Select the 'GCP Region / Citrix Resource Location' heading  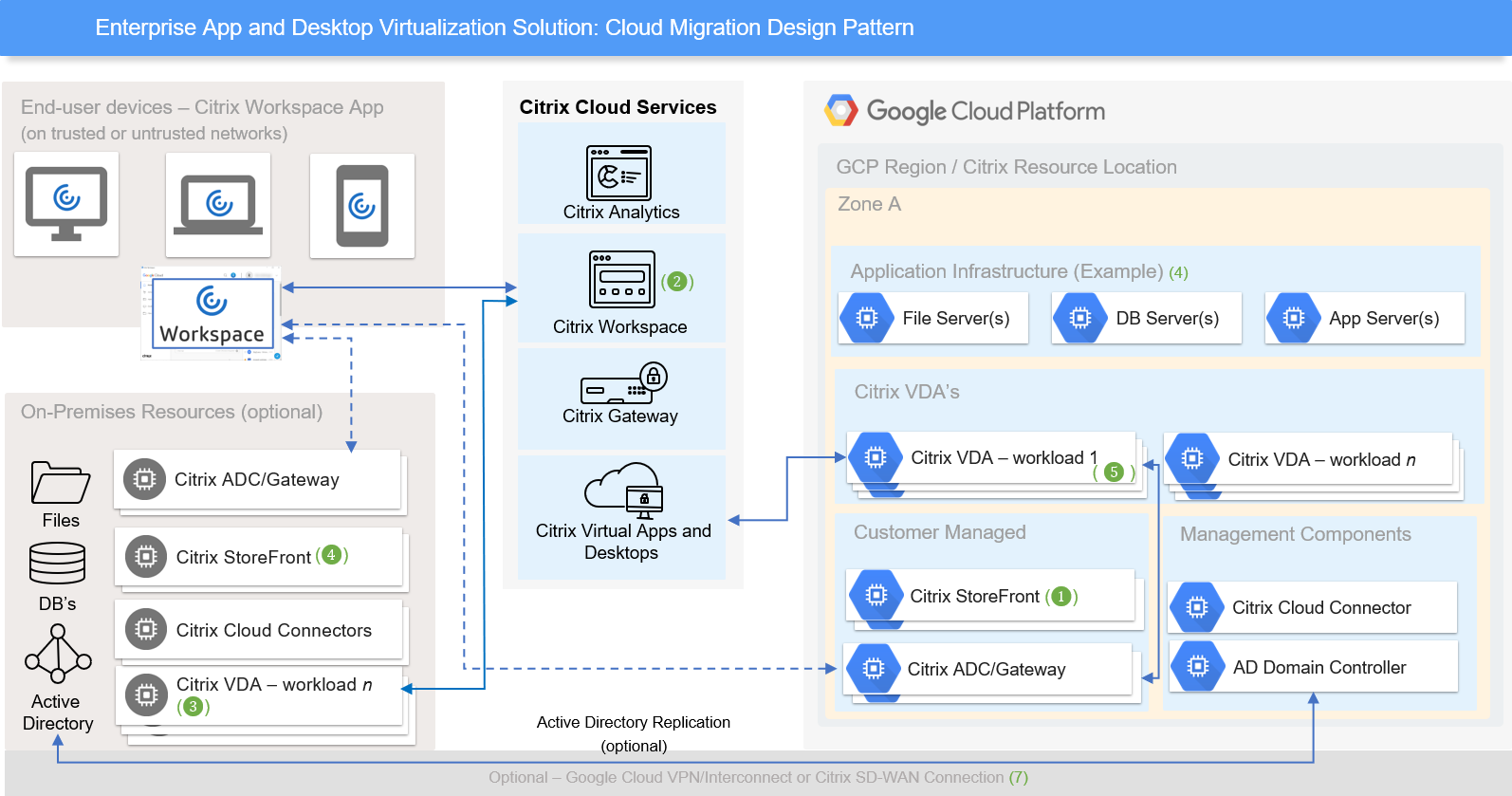tap(1006, 167)
